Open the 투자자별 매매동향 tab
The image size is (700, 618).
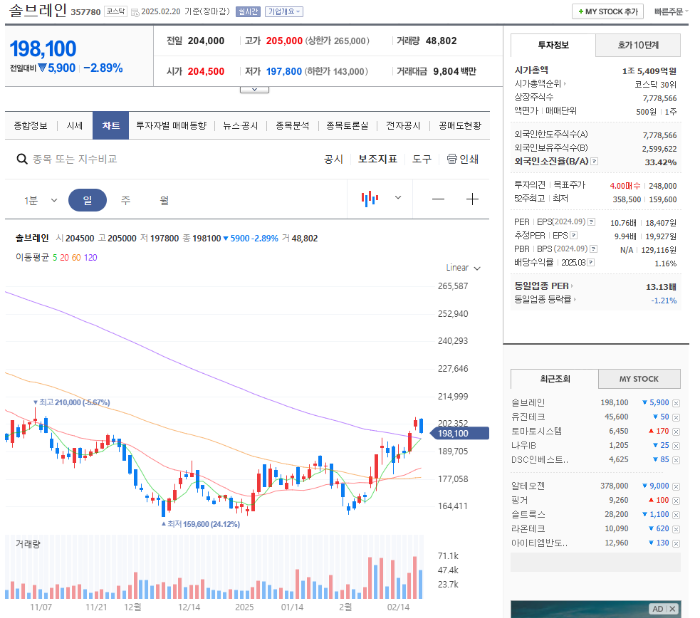(171, 126)
